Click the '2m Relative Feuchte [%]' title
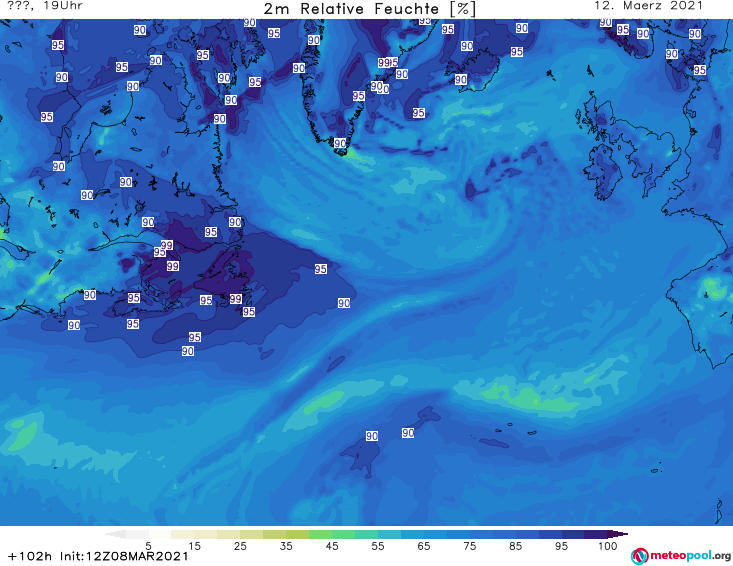 370,9
